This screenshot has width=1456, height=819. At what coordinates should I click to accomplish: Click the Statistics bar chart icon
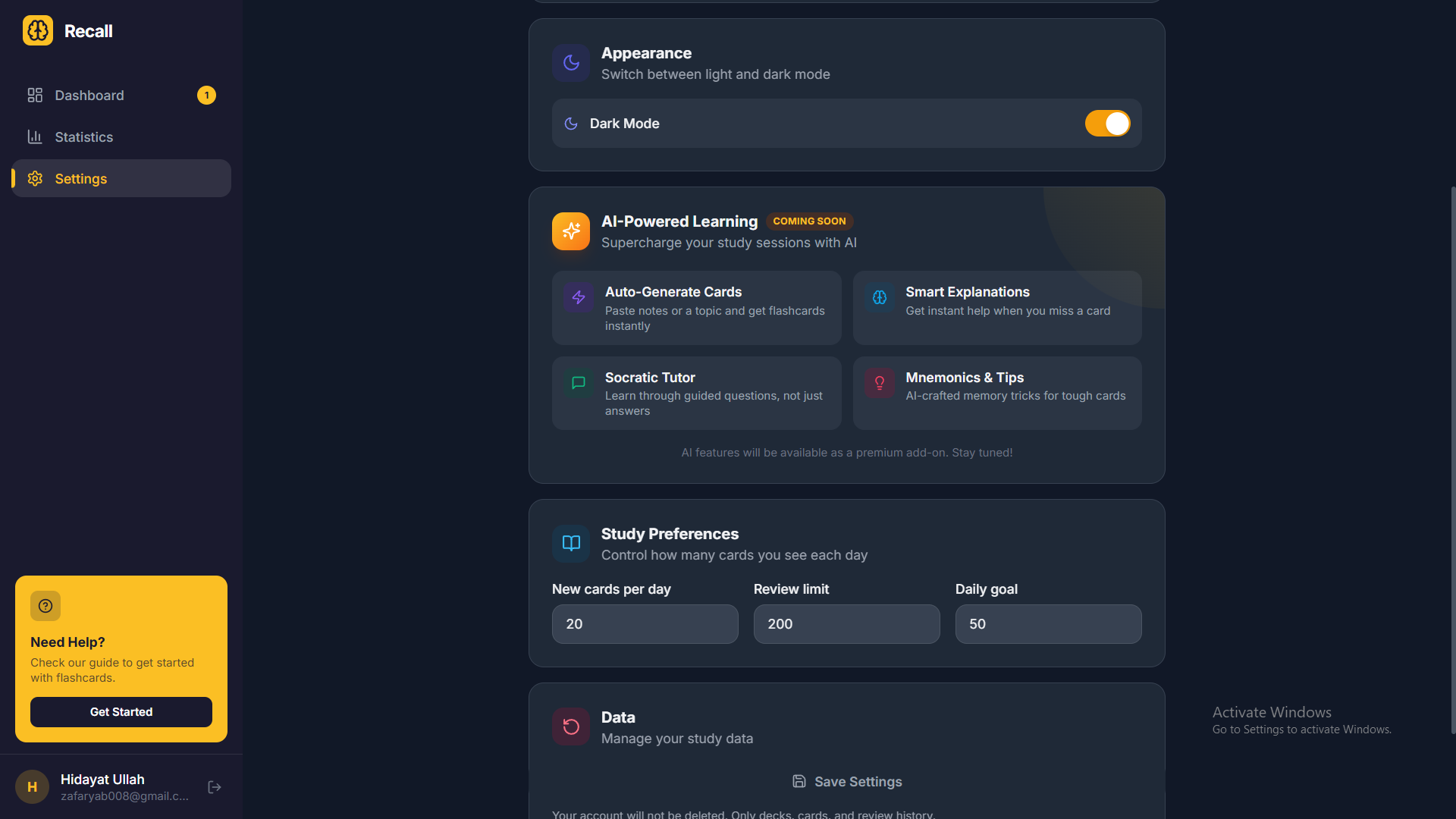click(34, 136)
